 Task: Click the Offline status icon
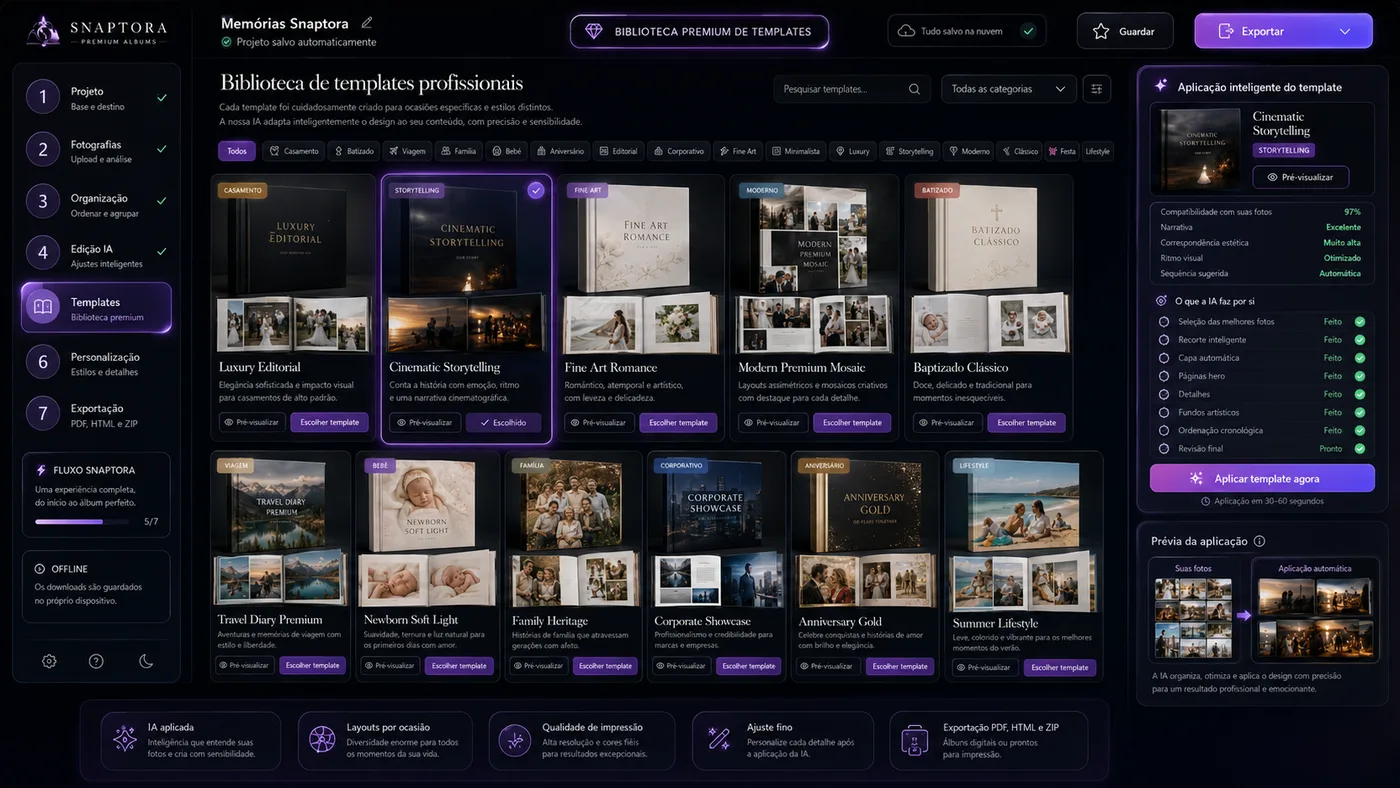tap(40, 568)
